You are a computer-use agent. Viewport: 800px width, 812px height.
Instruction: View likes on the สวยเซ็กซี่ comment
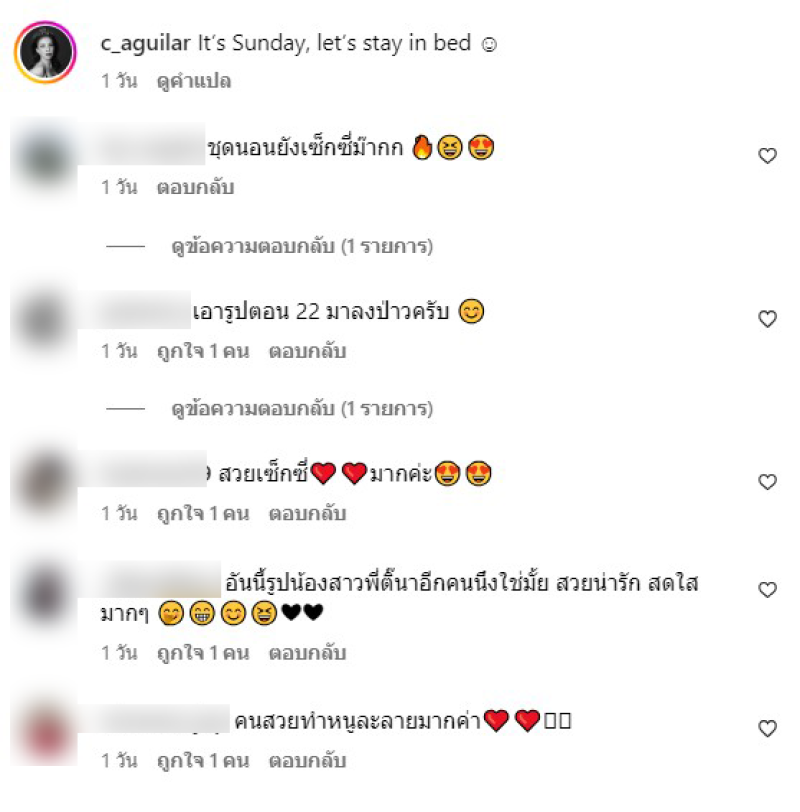(x=203, y=514)
